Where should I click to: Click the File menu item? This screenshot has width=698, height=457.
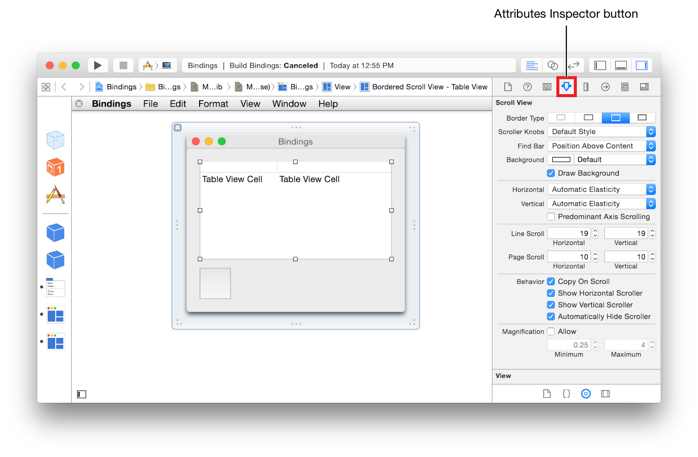150,104
